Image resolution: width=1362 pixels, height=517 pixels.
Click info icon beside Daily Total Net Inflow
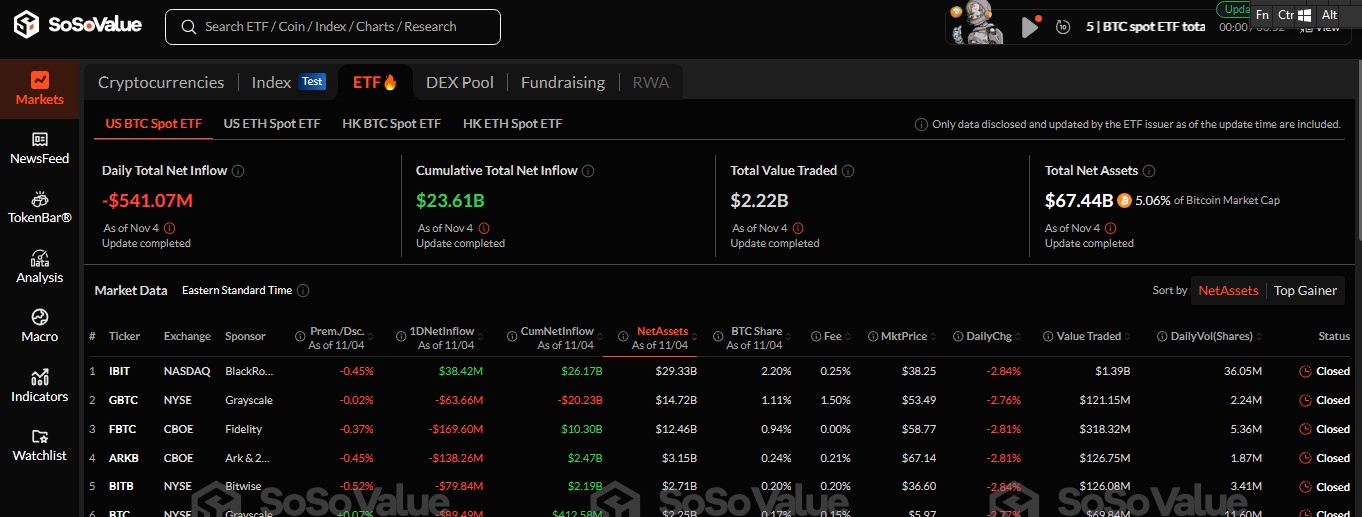[238, 171]
